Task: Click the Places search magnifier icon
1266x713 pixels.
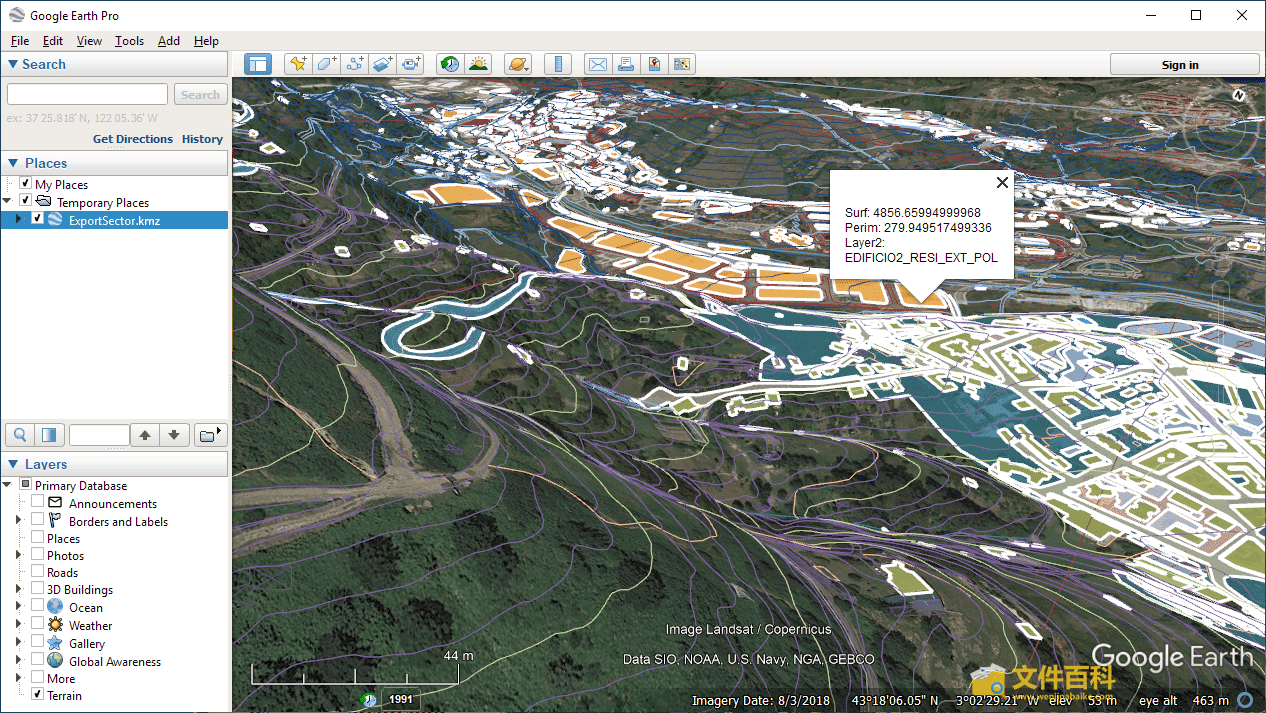Action: (19, 435)
